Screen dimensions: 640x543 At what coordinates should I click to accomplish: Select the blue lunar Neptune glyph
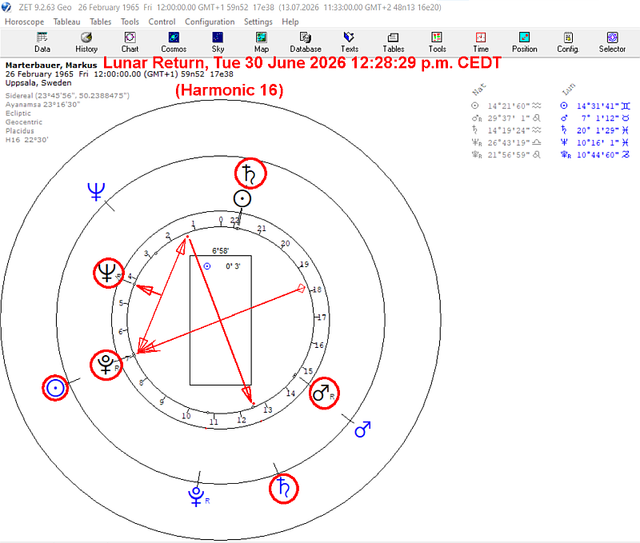(96, 191)
